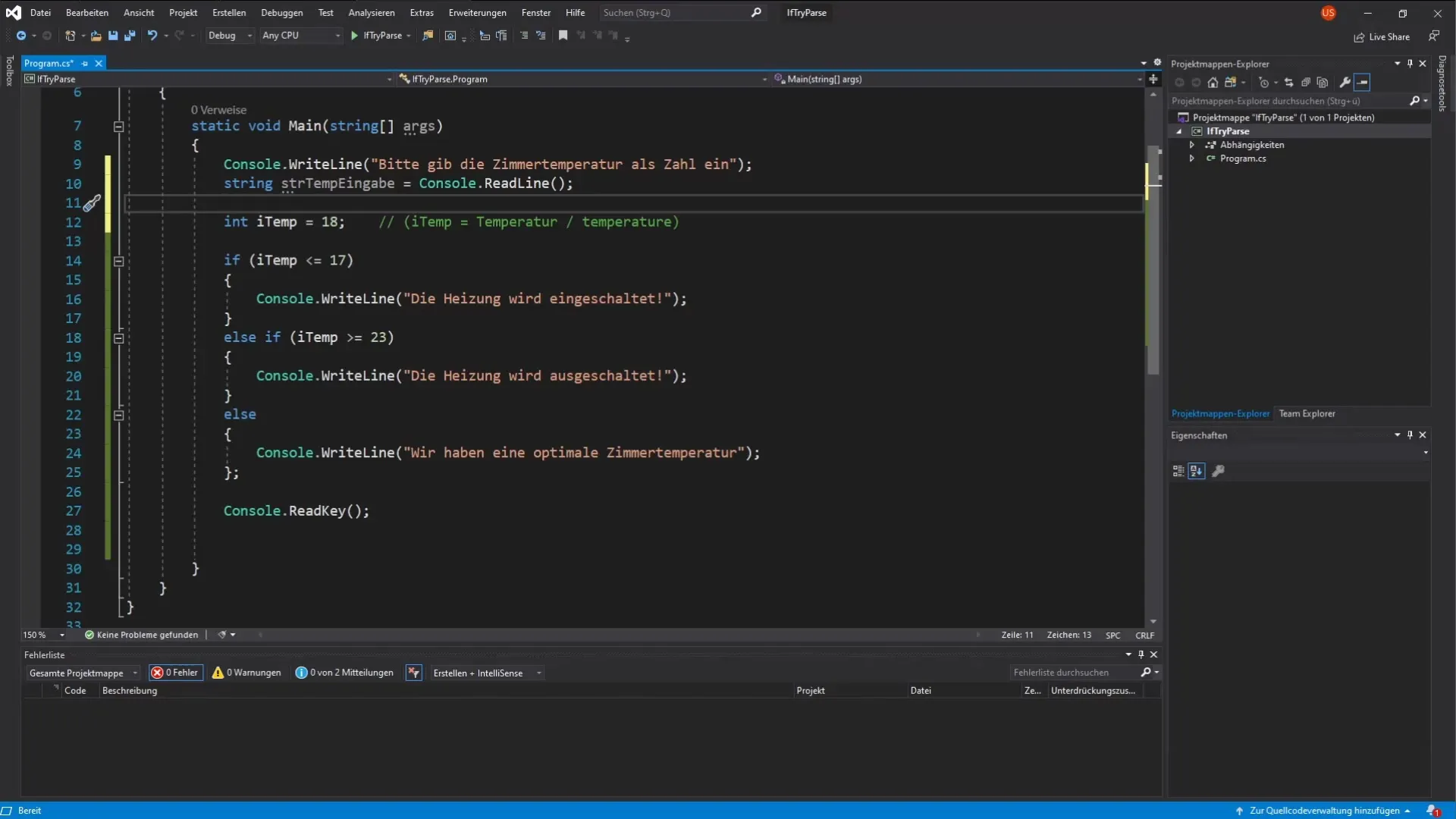Image resolution: width=1456 pixels, height=819 pixels.
Task: Click the Home icon in Projektmappen-Explorer
Action: [1213, 83]
